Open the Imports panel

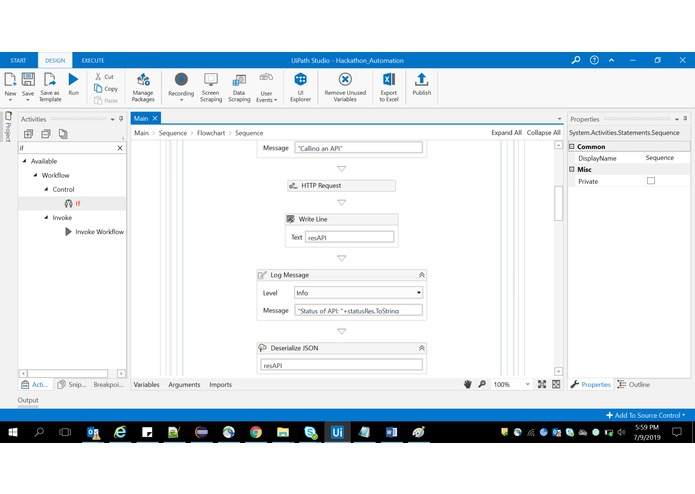pyautogui.click(x=220, y=385)
